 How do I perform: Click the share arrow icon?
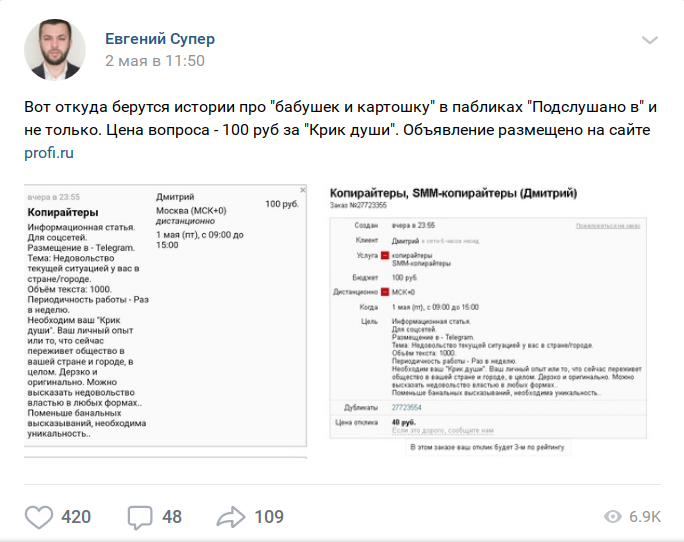pos(231,517)
